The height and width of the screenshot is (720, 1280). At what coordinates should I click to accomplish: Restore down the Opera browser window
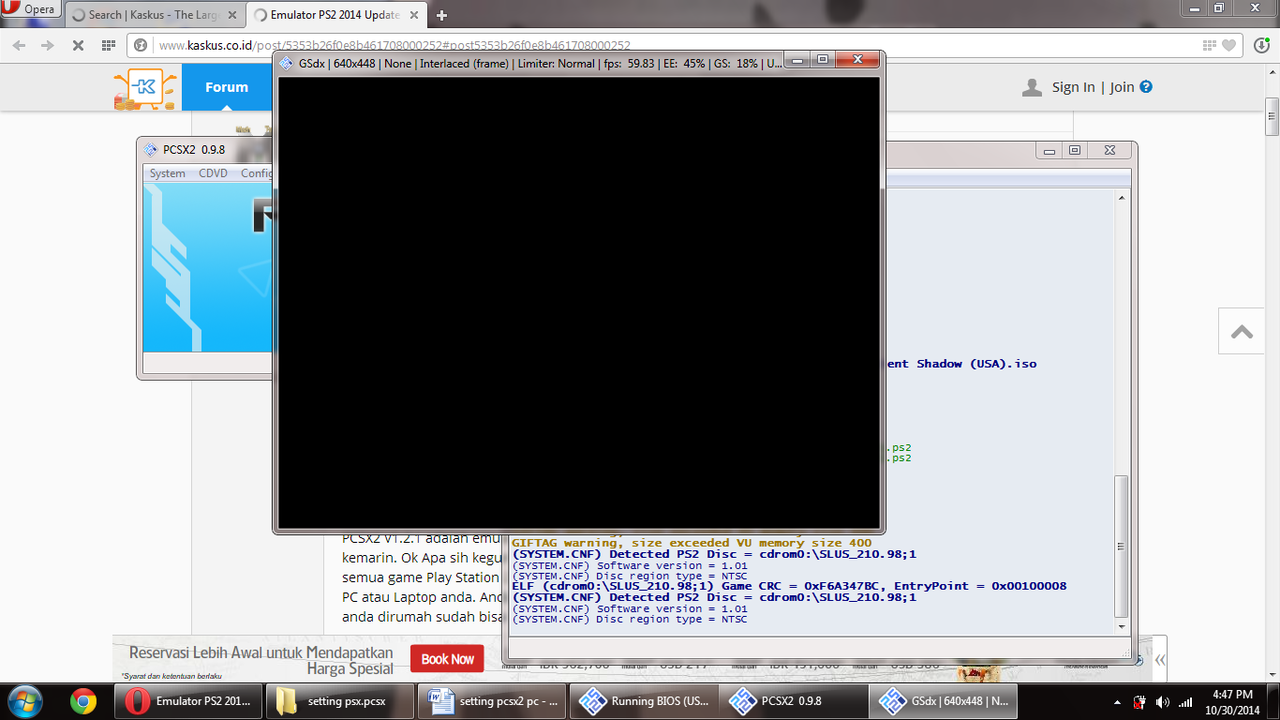tap(1219, 8)
